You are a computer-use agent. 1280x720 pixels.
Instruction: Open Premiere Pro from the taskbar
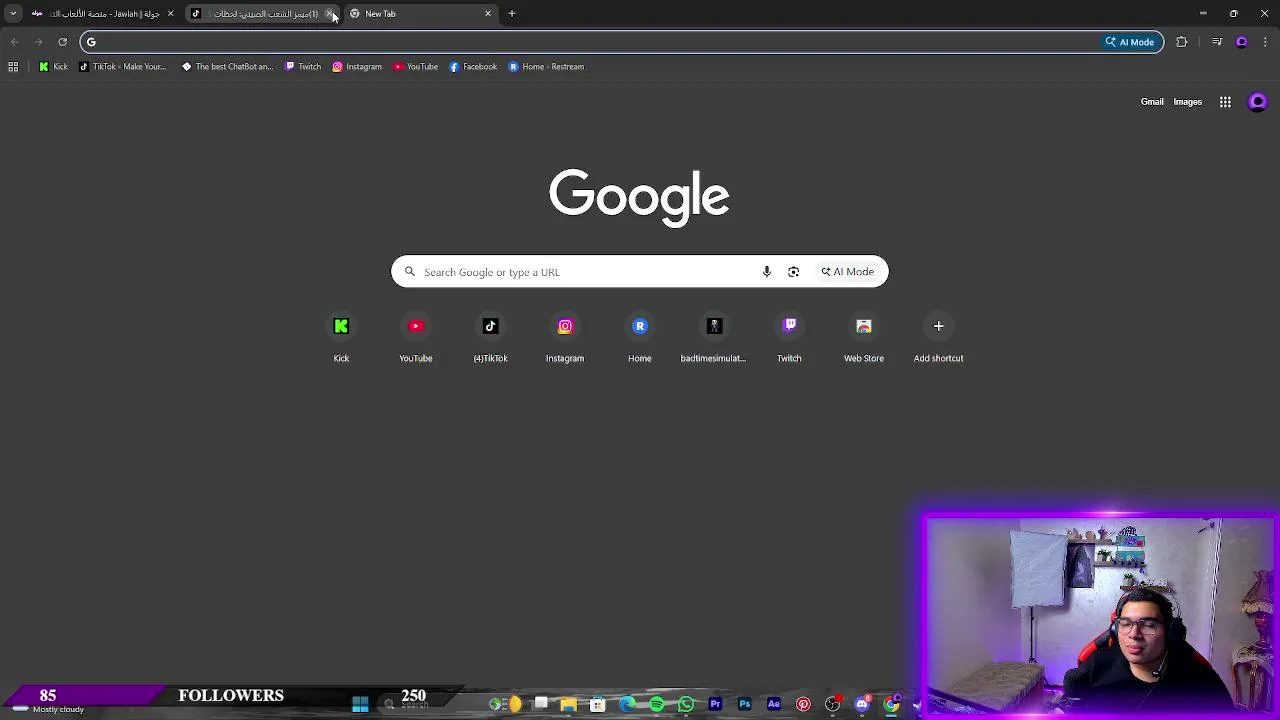click(x=715, y=705)
